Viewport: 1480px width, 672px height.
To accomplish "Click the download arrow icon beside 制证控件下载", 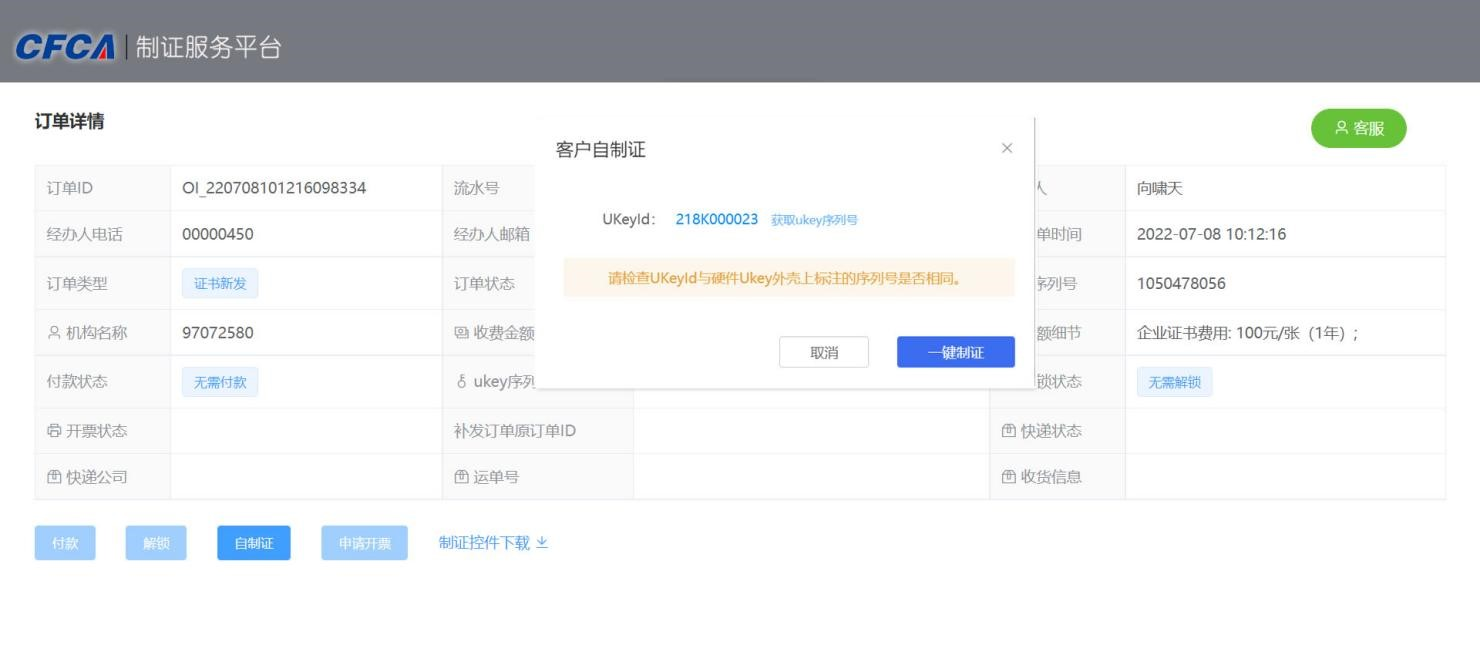I will 542,543.
